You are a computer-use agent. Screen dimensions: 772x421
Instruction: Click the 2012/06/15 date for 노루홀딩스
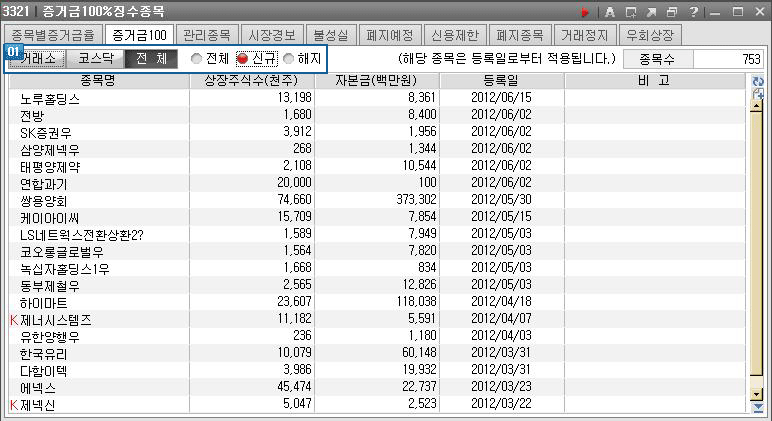click(x=501, y=97)
